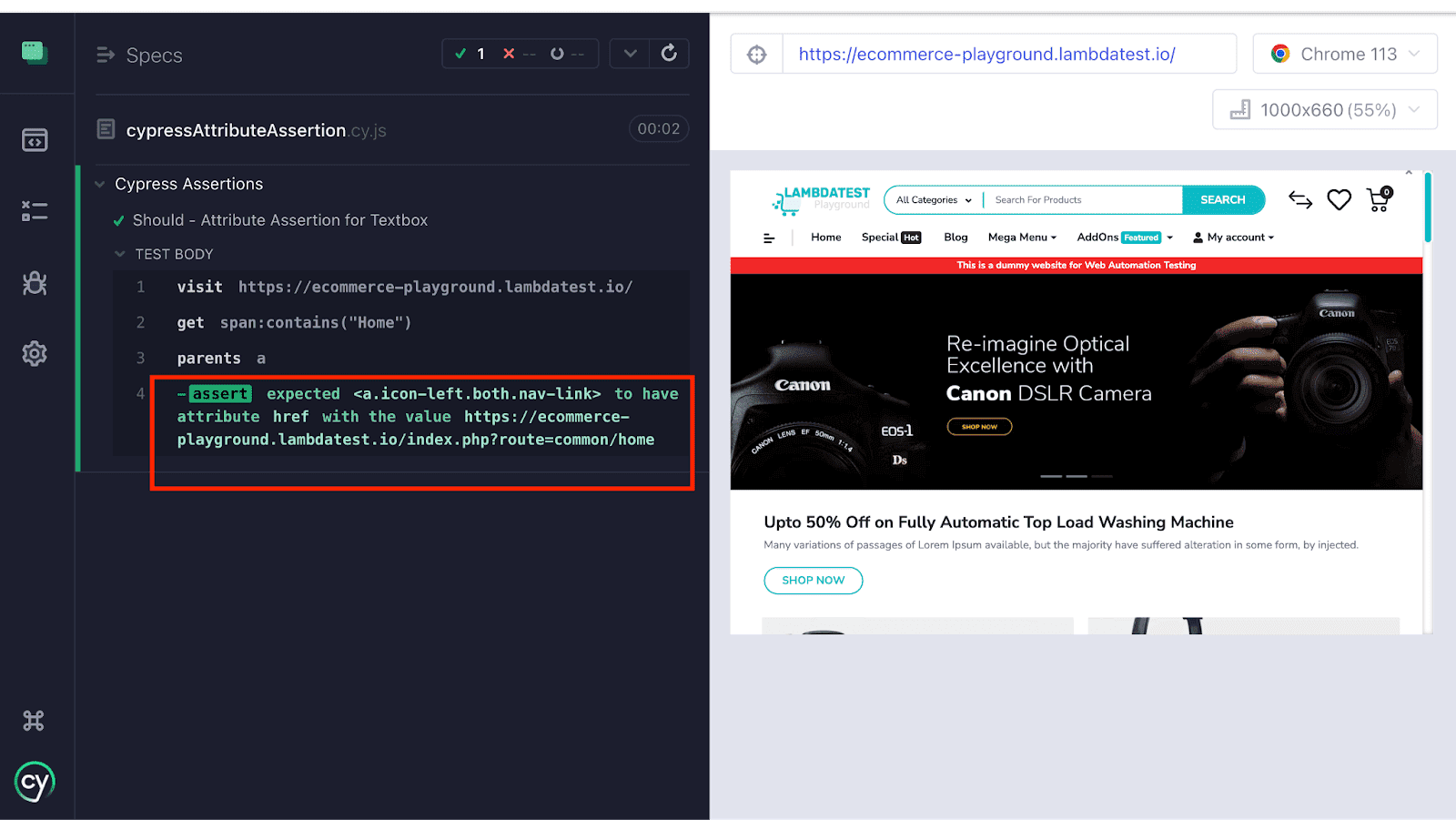The height and width of the screenshot is (820, 1456).
Task: Collapse the TEST BODY section
Action: coord(121,254)
